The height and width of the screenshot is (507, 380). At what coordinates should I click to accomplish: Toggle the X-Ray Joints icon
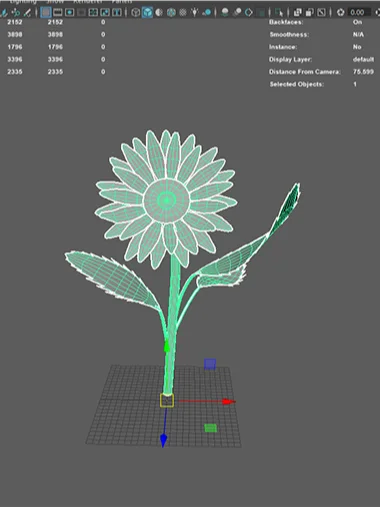tap(321, 13)
